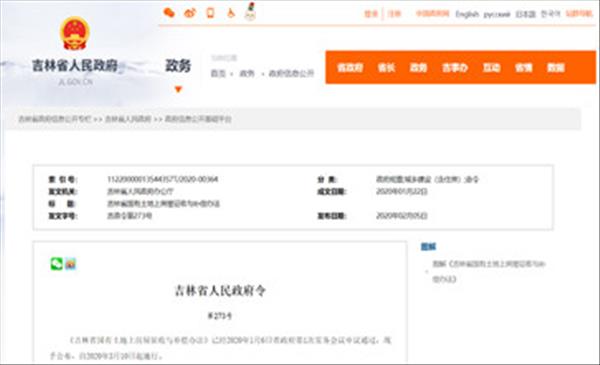Open the 登录 login link
The width and height of the screenshot is (600, 365).
click(371, 14)
